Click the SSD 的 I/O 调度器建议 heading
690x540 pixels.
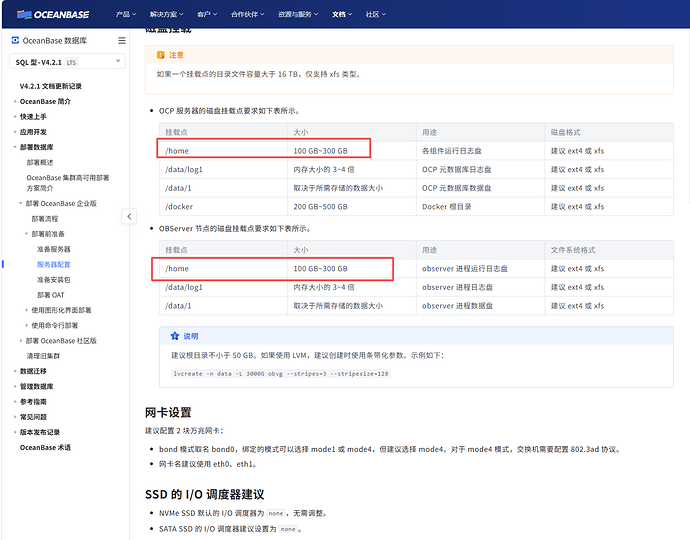(205, 495)
